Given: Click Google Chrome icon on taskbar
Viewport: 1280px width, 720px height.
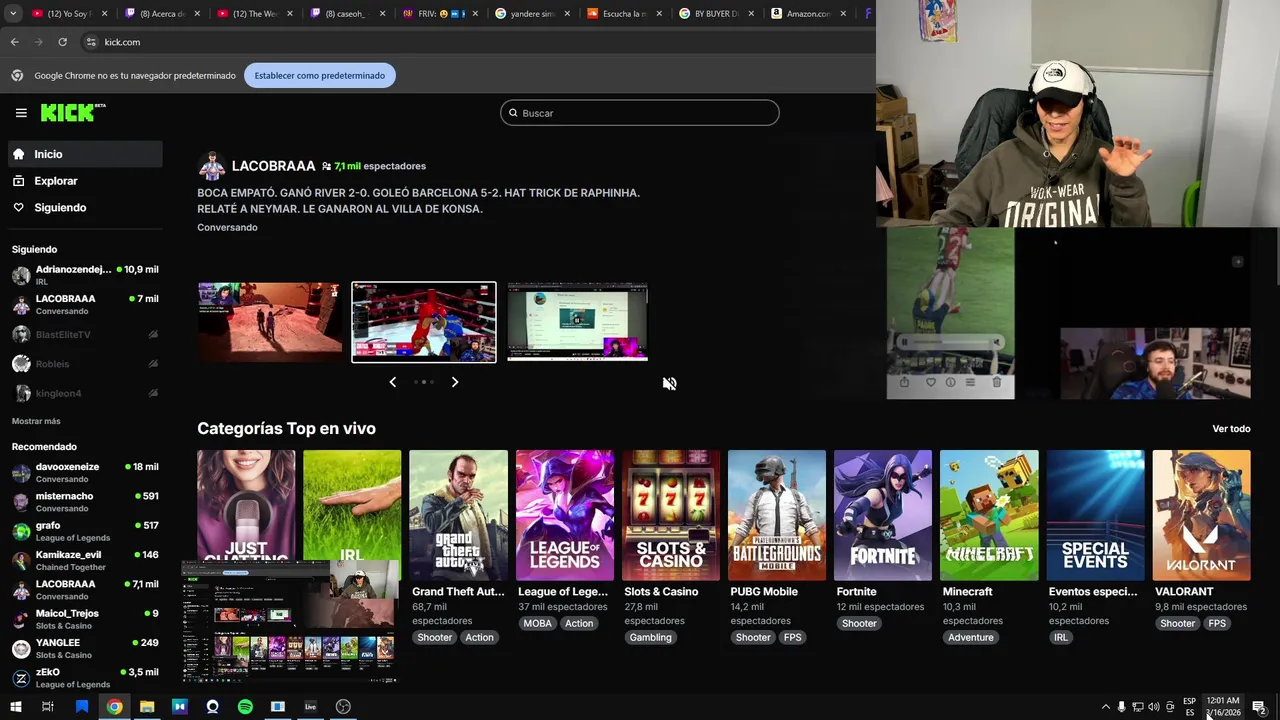Looking at the screenshot, I should tap(114, 707).
